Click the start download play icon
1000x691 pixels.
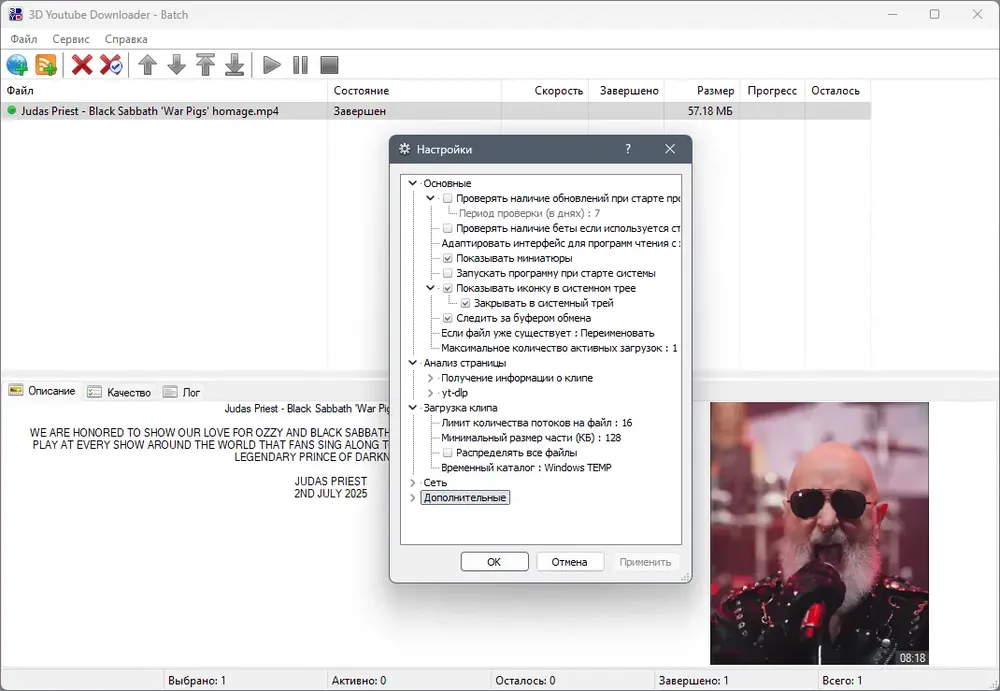tap(272, 65)
